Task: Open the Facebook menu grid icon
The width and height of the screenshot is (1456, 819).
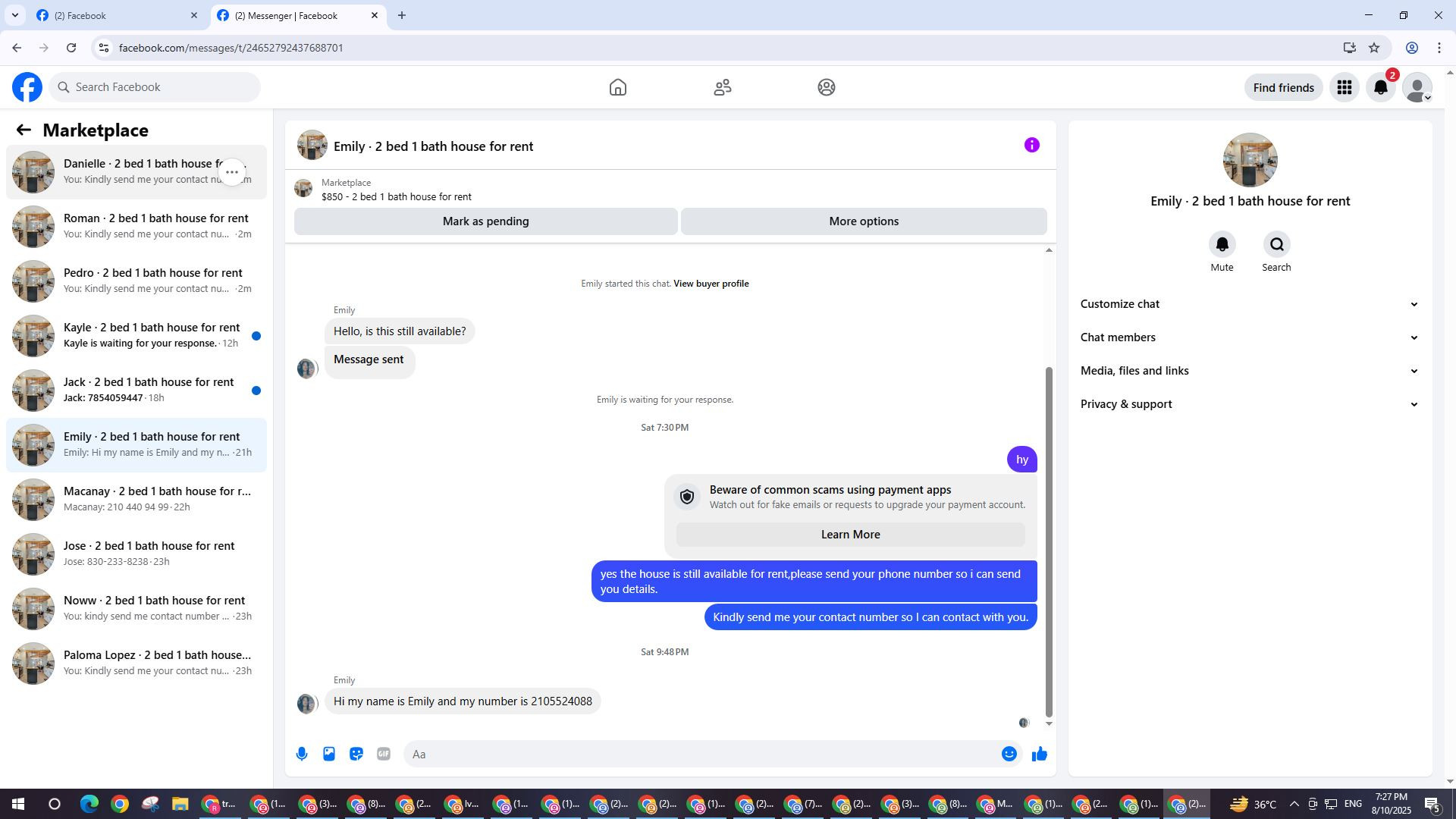Action: pos(1344,88)
